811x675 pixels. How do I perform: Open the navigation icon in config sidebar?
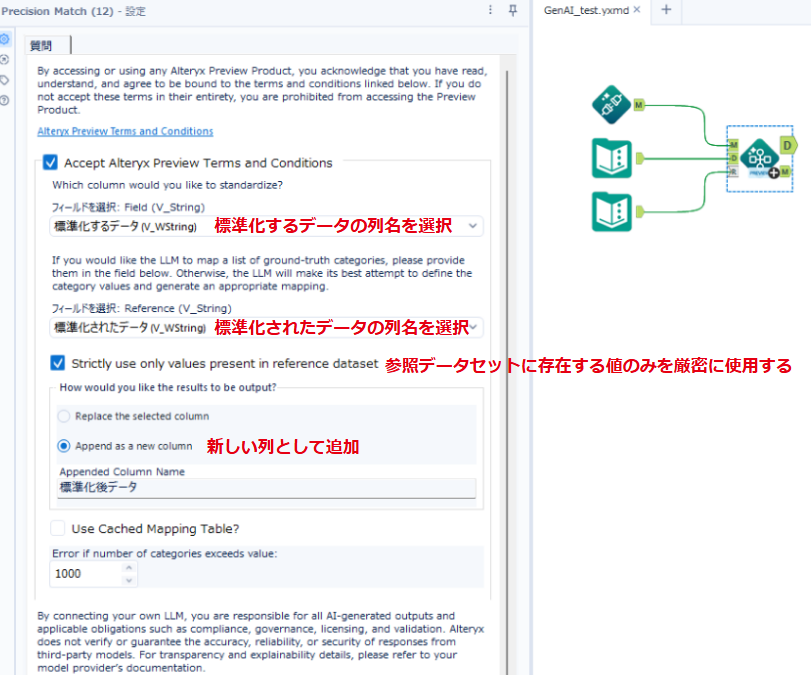point(5,59)
